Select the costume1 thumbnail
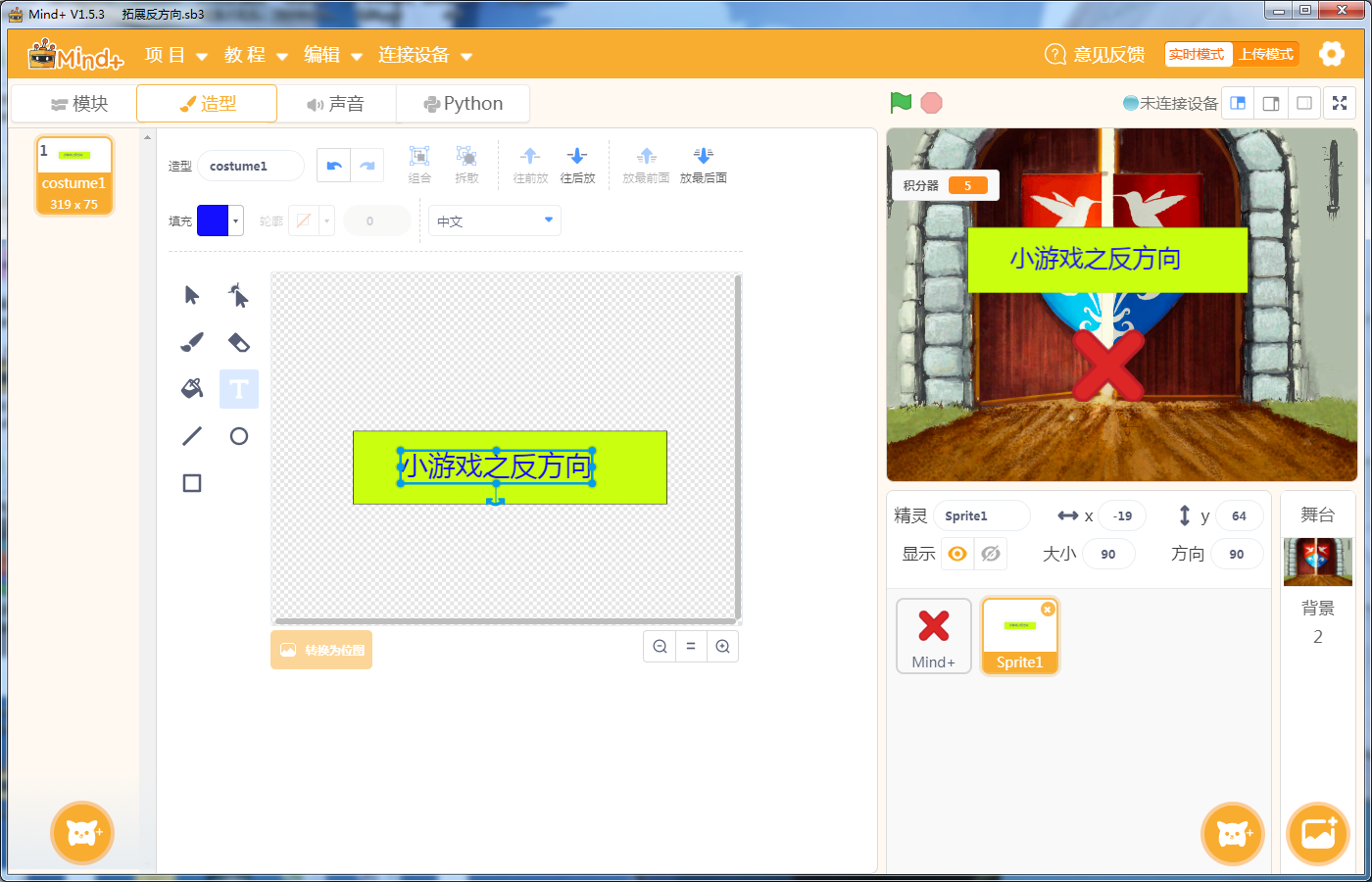Viewport: 1372px width, 882px height. coord(74,175)
